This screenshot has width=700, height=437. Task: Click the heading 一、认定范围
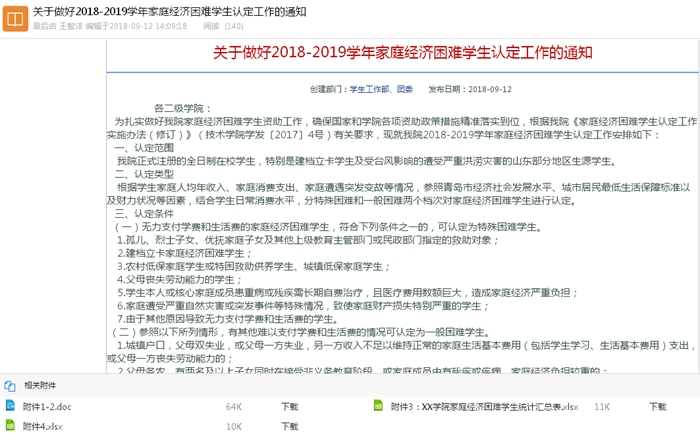[144, 148]
